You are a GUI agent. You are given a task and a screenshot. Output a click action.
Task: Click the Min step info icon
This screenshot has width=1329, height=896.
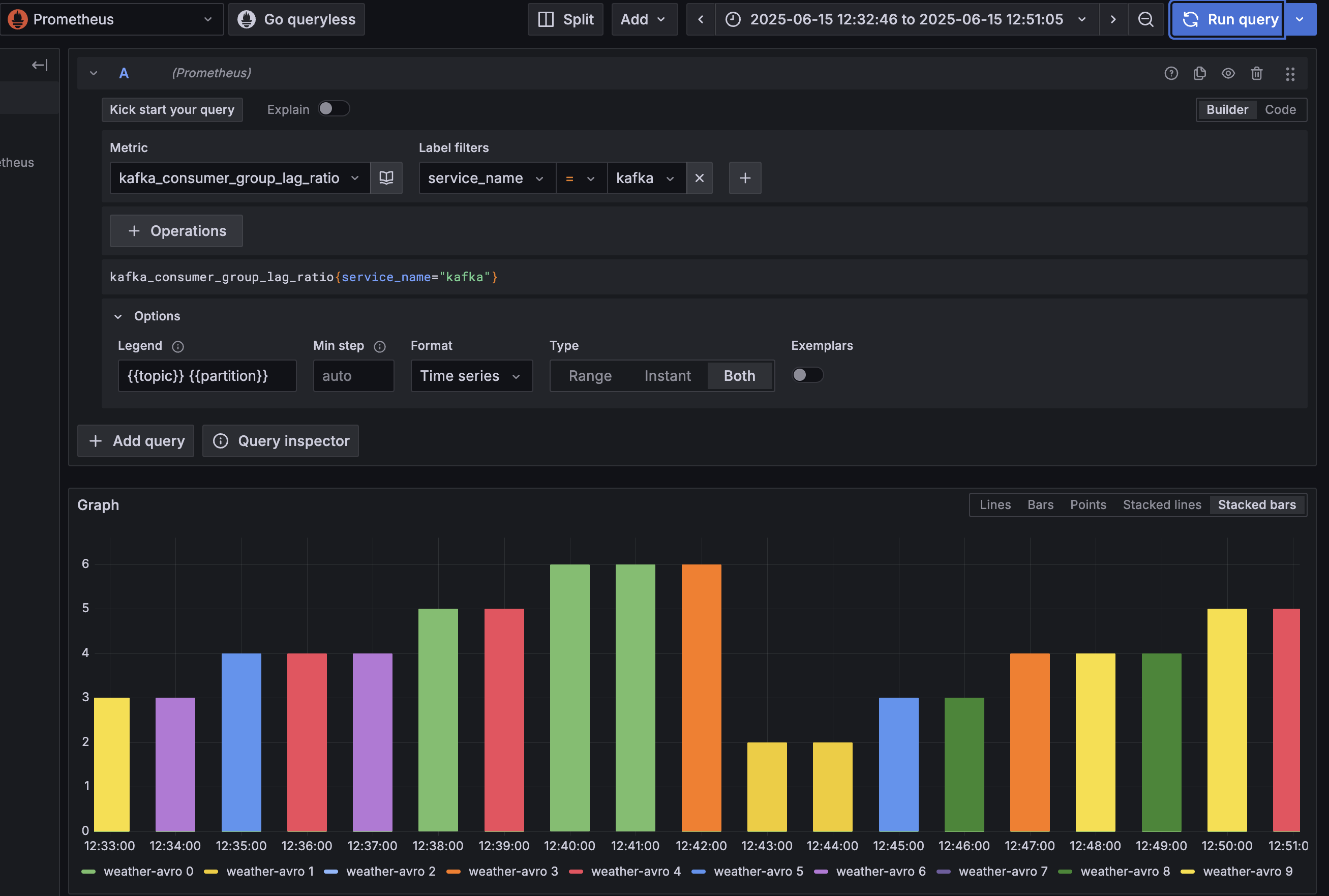379,346
